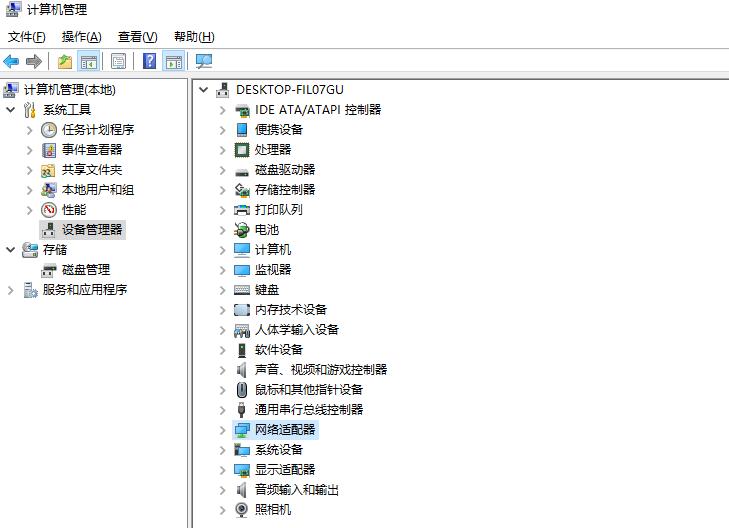The width and height of the screenshot is (729, 528).
Task: Expand the 系统设备 category
Action: coord(222,450)
